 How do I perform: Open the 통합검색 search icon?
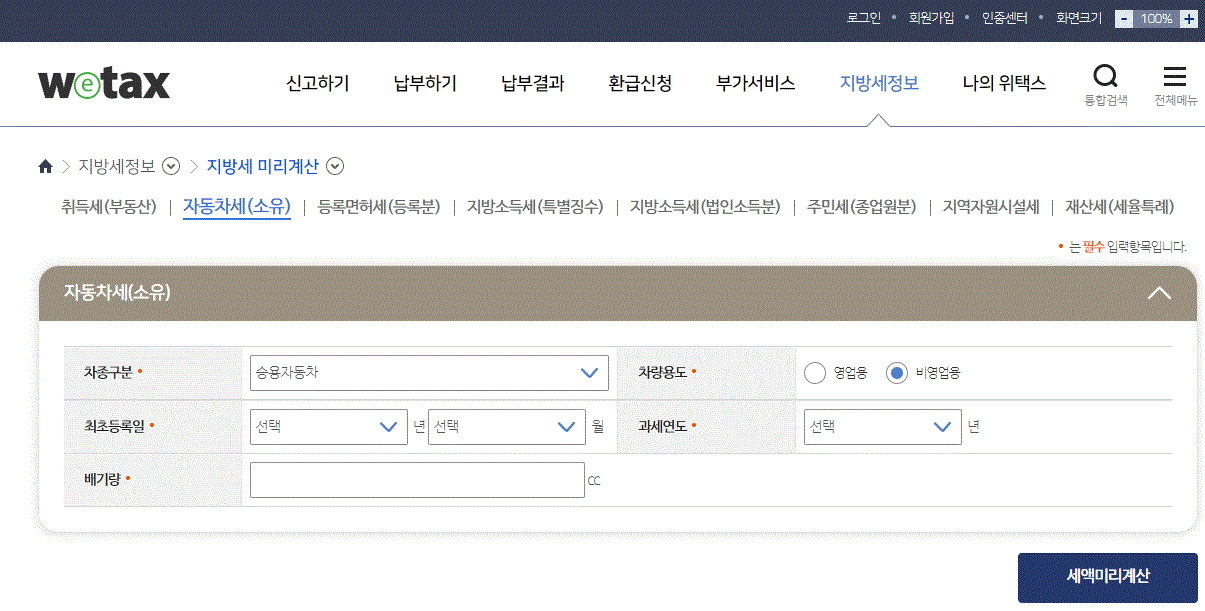[x=1106, y=84]
